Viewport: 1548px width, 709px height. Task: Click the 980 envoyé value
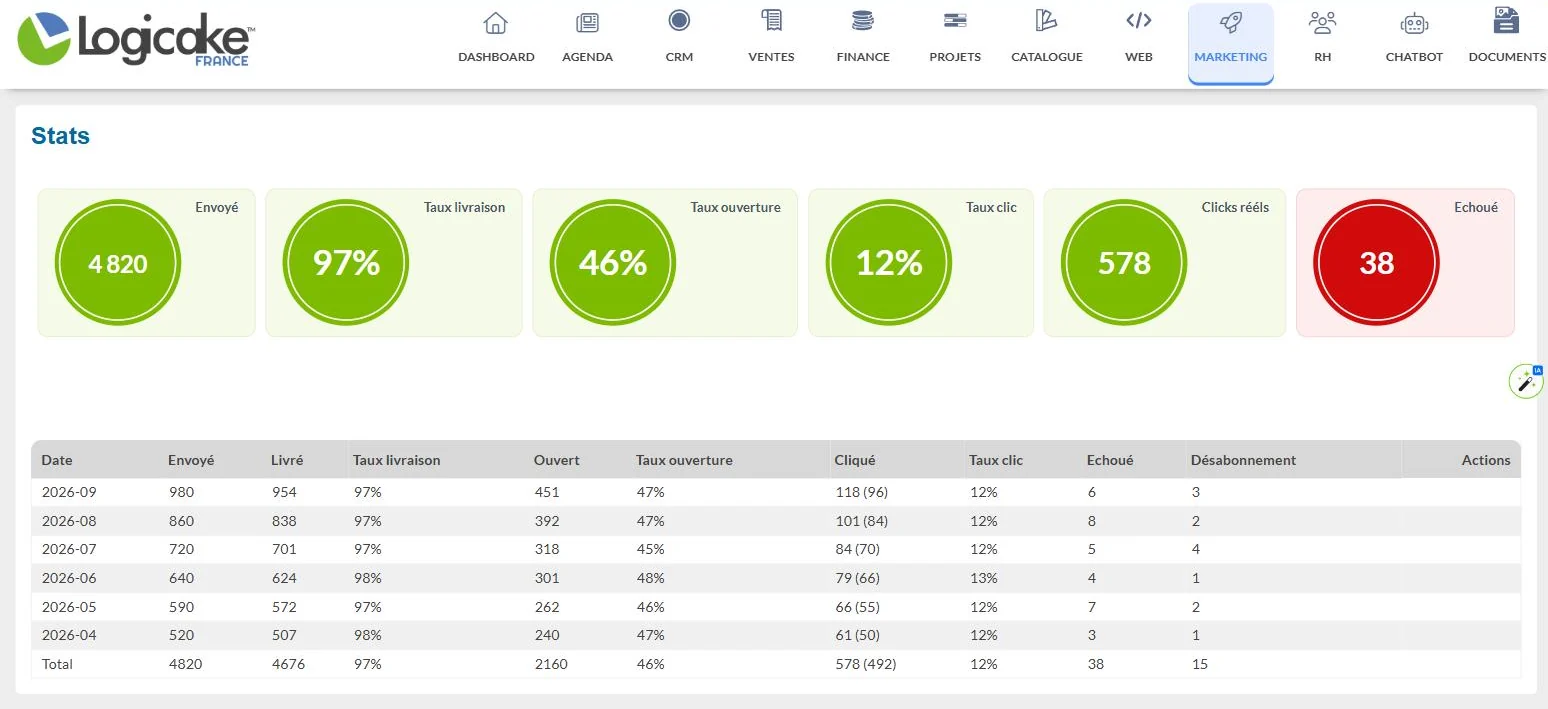[x=181, y=492]
